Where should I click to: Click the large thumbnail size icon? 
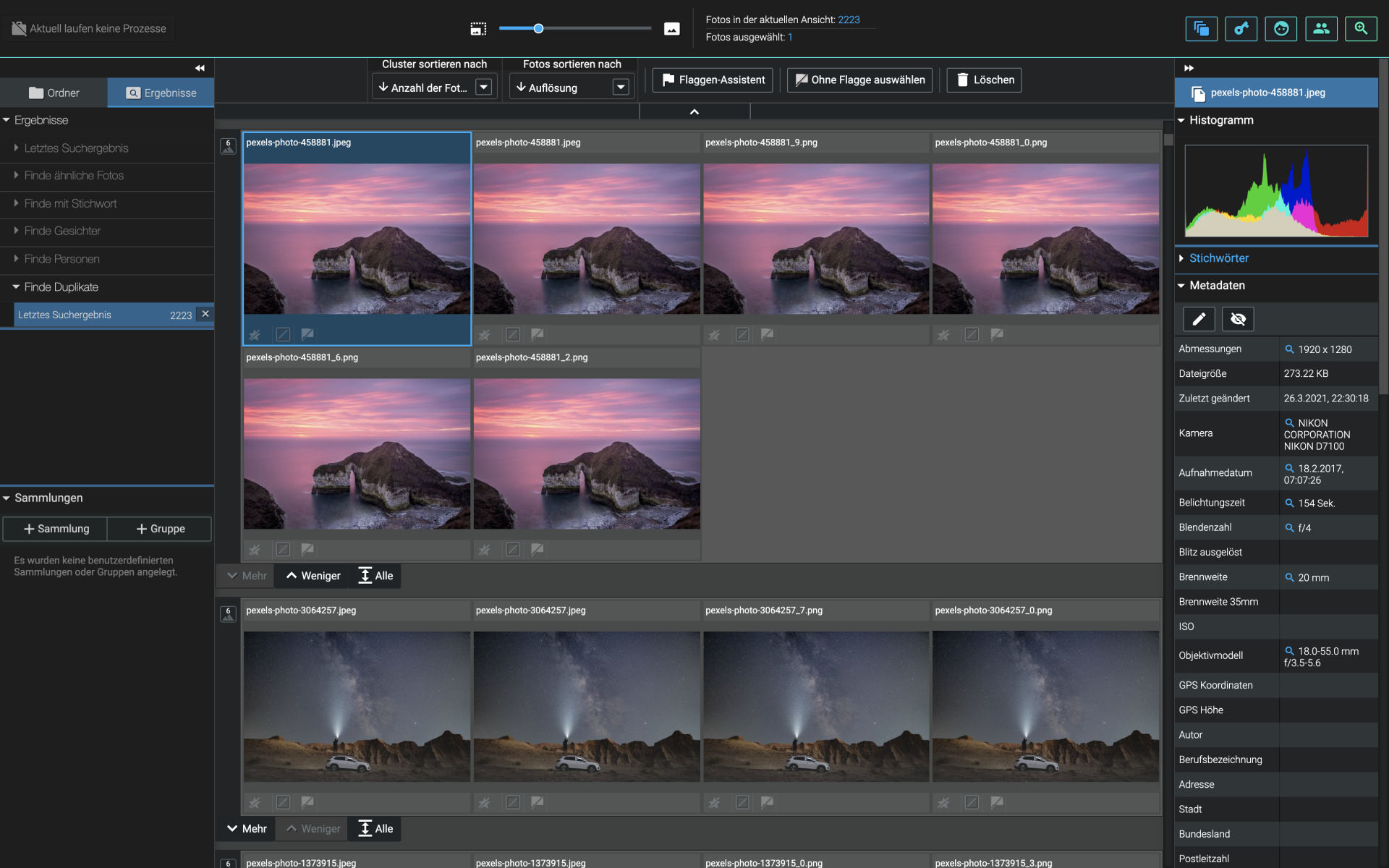[x=671, y=29]
